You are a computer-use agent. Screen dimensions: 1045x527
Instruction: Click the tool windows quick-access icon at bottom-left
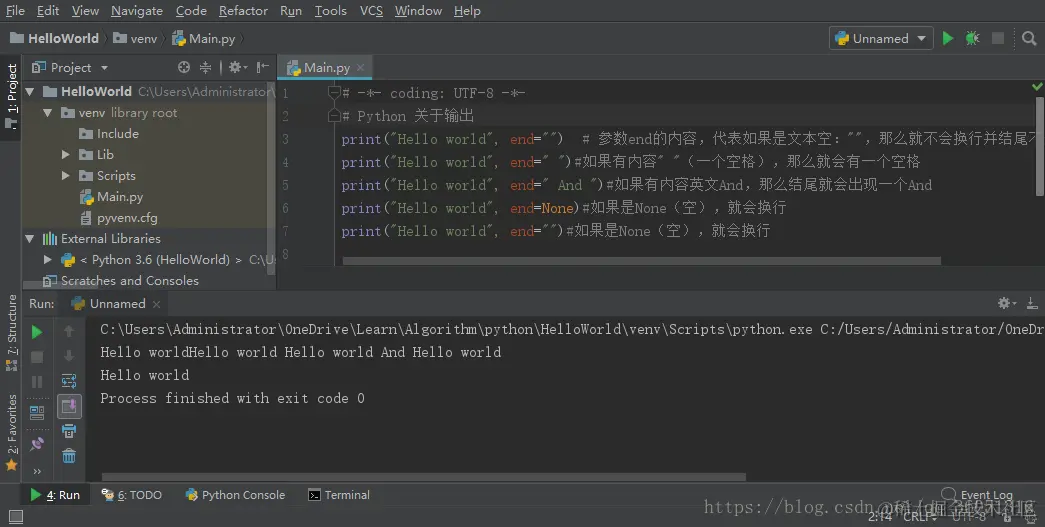(x=15, y=516)
